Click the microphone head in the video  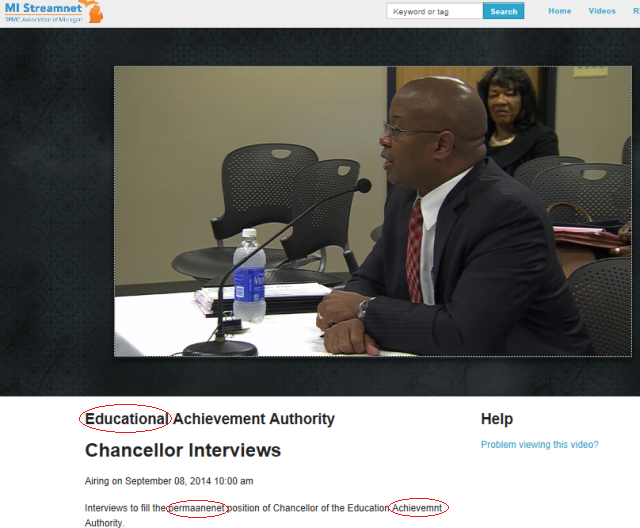point(364,185)
